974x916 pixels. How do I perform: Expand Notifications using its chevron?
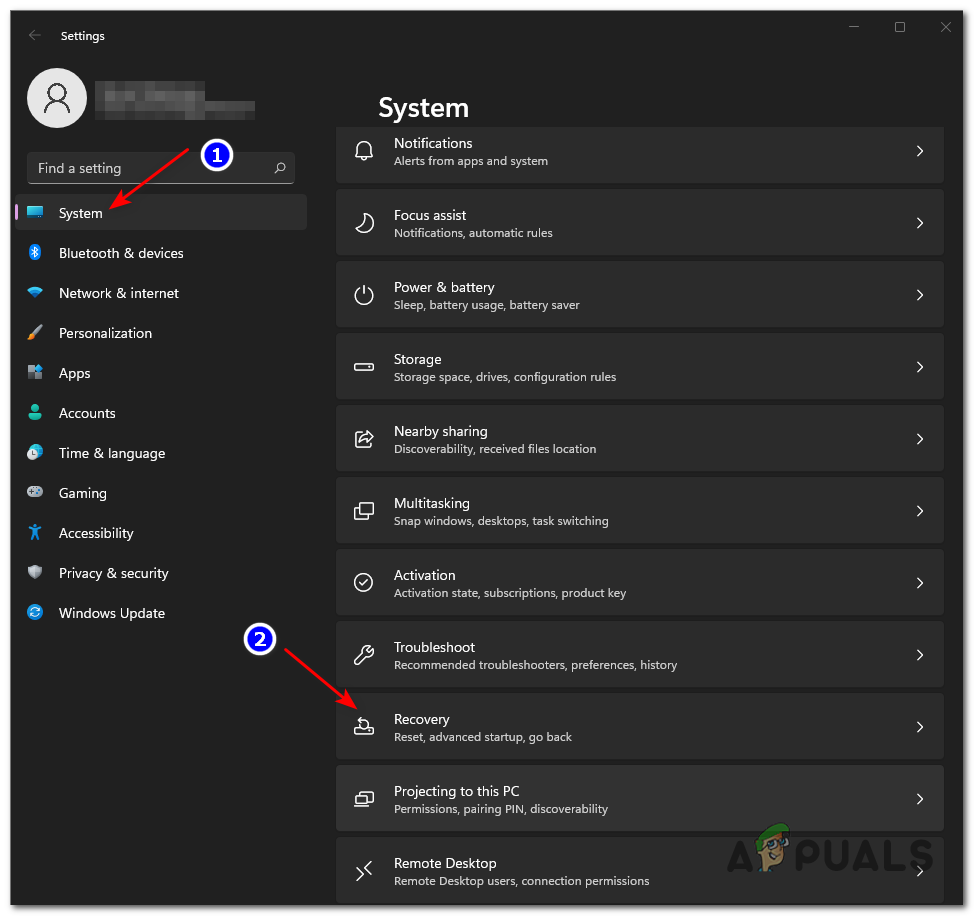[x=920, y=151]
